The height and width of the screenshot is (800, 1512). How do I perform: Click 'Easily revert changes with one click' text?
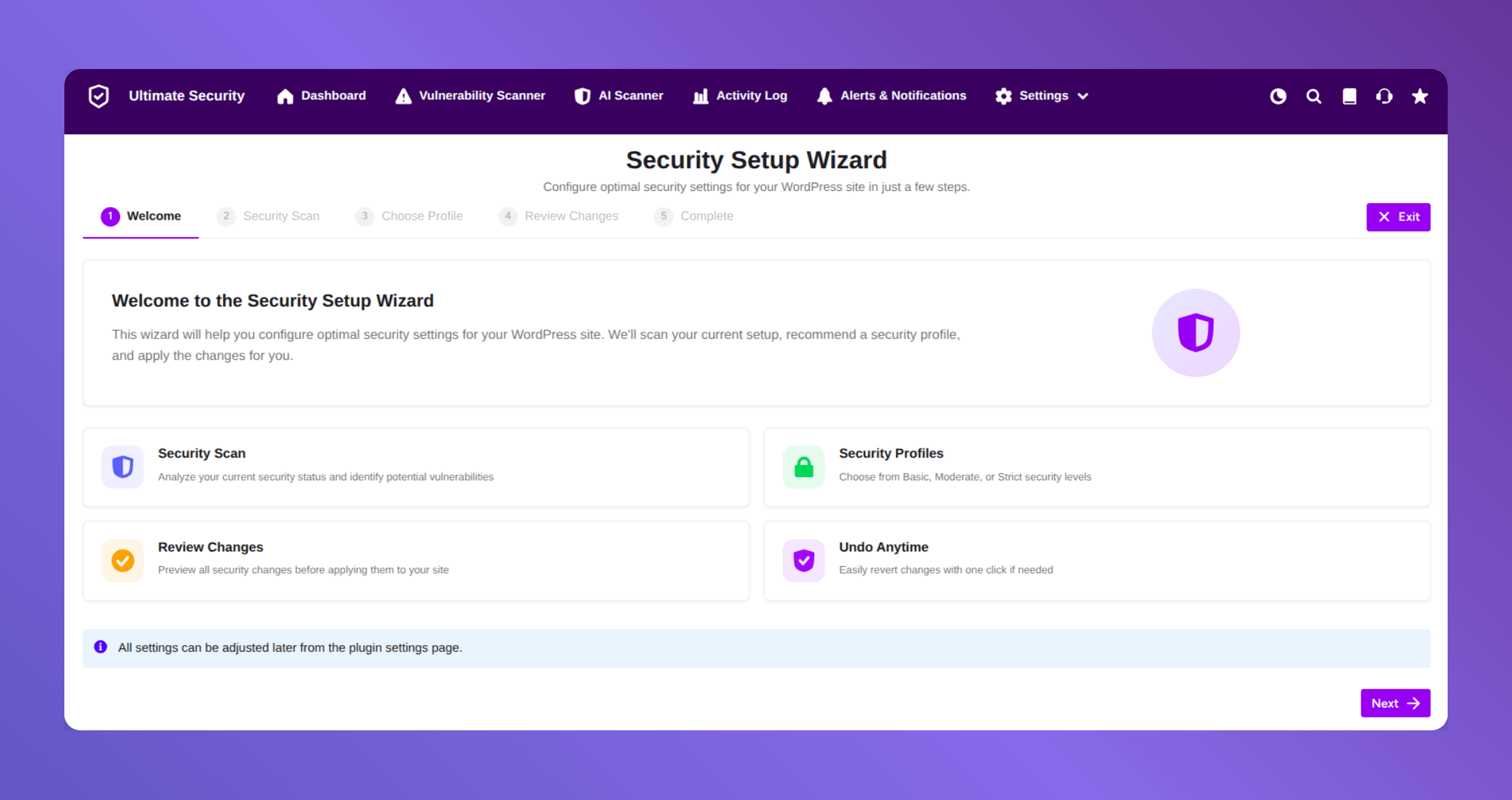[x=946, y=570]
